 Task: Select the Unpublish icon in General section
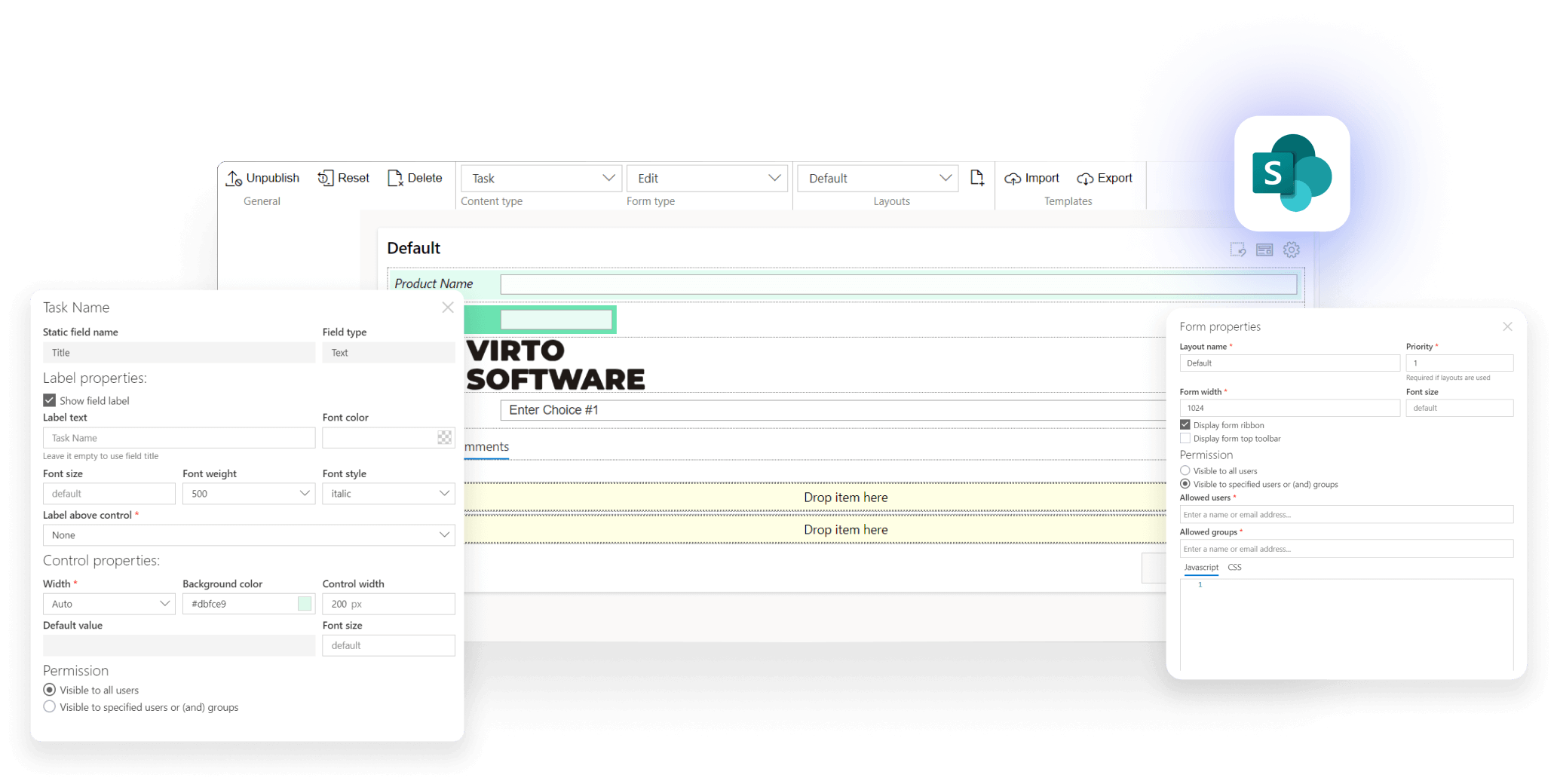click(x=234, y=178)
